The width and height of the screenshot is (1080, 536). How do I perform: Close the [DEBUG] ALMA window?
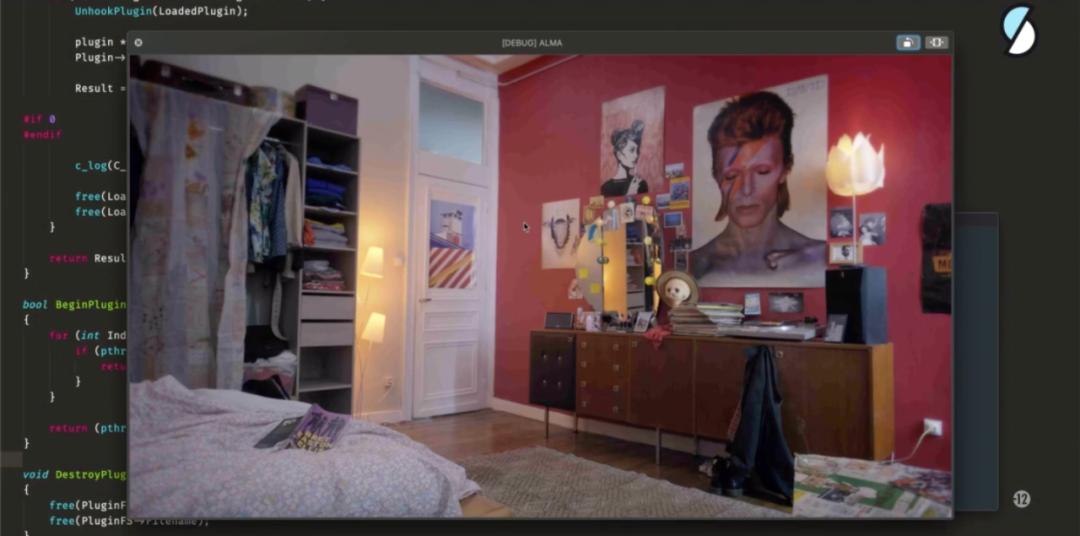point(138,43)
